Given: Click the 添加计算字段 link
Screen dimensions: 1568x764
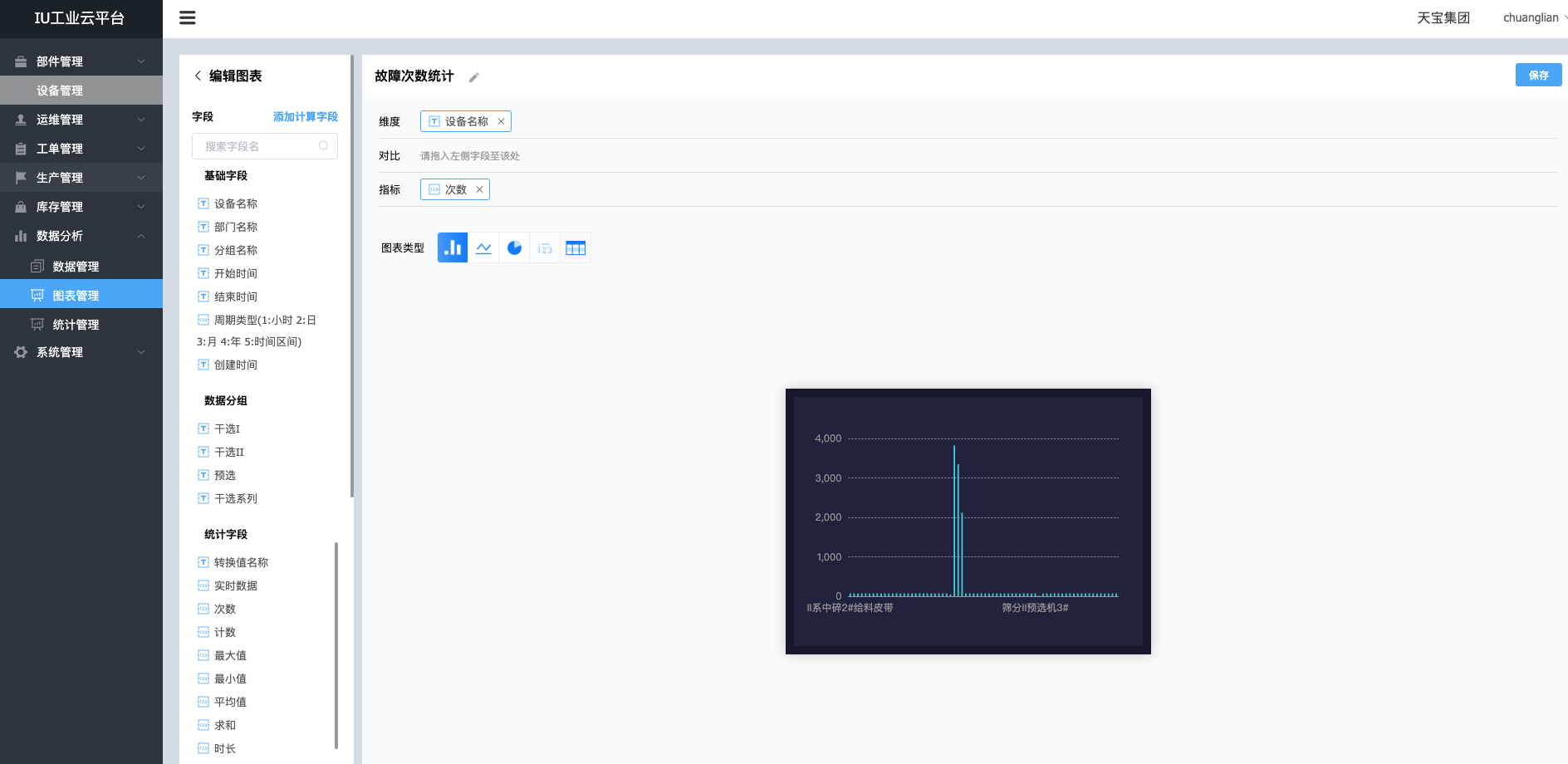Looking at the screenshot, I should click(x=306, y=117).
